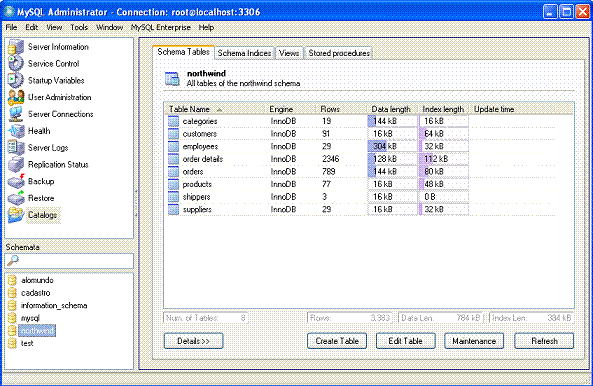The image size is (593, 386).
Task: Open the Window menu
Action: [x=109, y=27]
